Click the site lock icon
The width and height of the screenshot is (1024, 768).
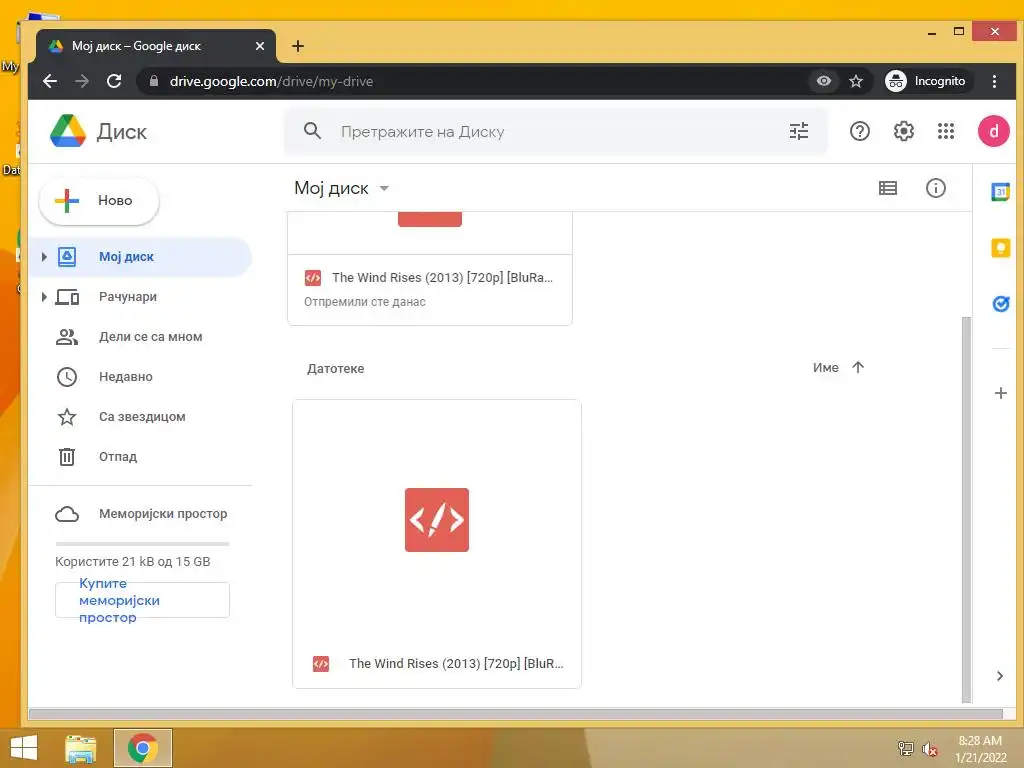click(x=153, y=81)
